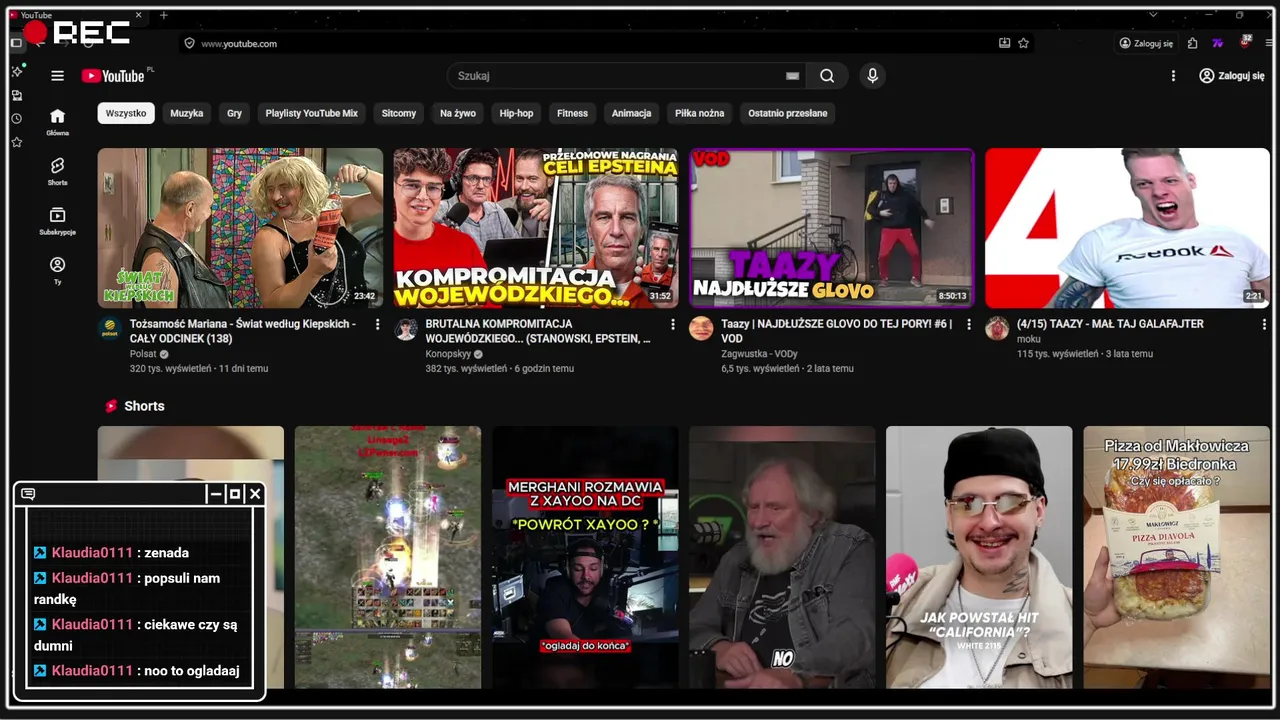Open the moku channel link
The width and height of the screenshot is (1280, 720).
1029,339
